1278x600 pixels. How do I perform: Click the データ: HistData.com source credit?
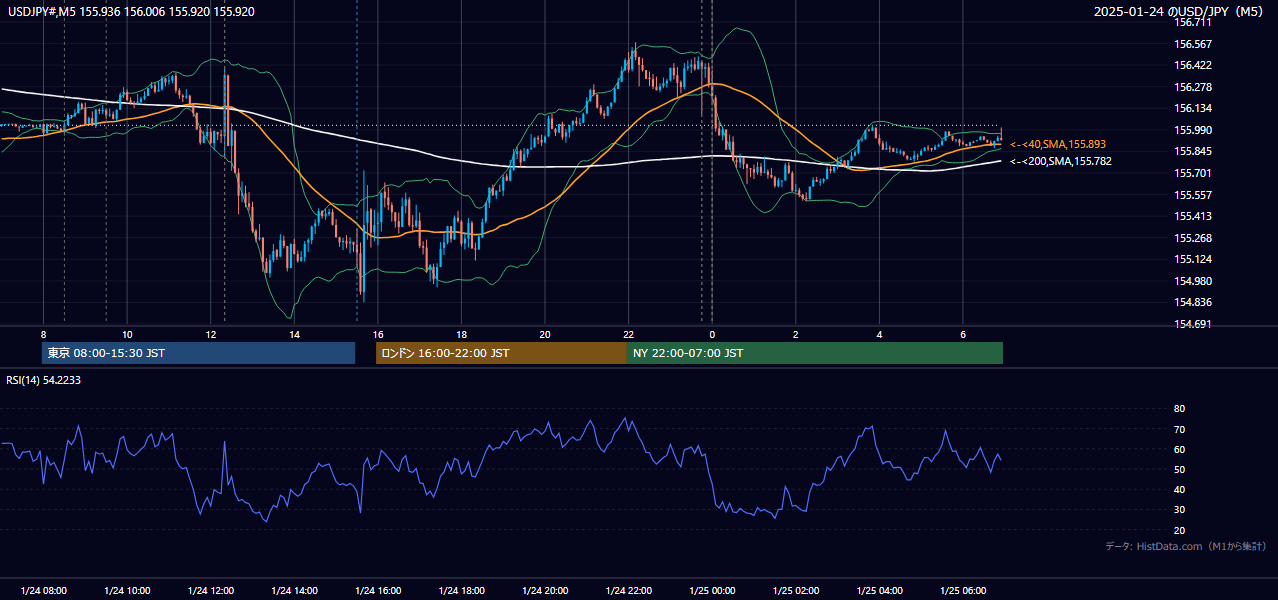point(1186,546)
